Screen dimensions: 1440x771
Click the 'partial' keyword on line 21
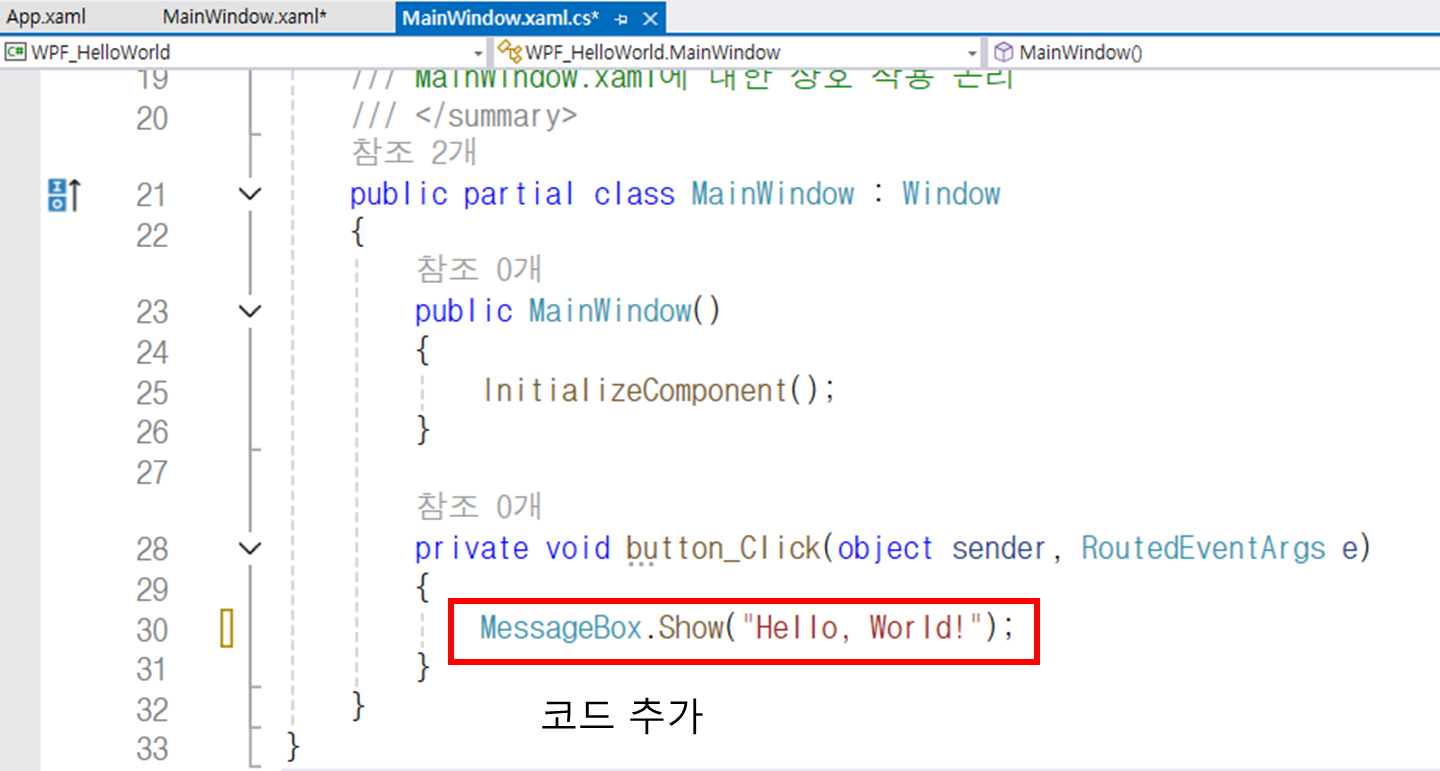519,194
